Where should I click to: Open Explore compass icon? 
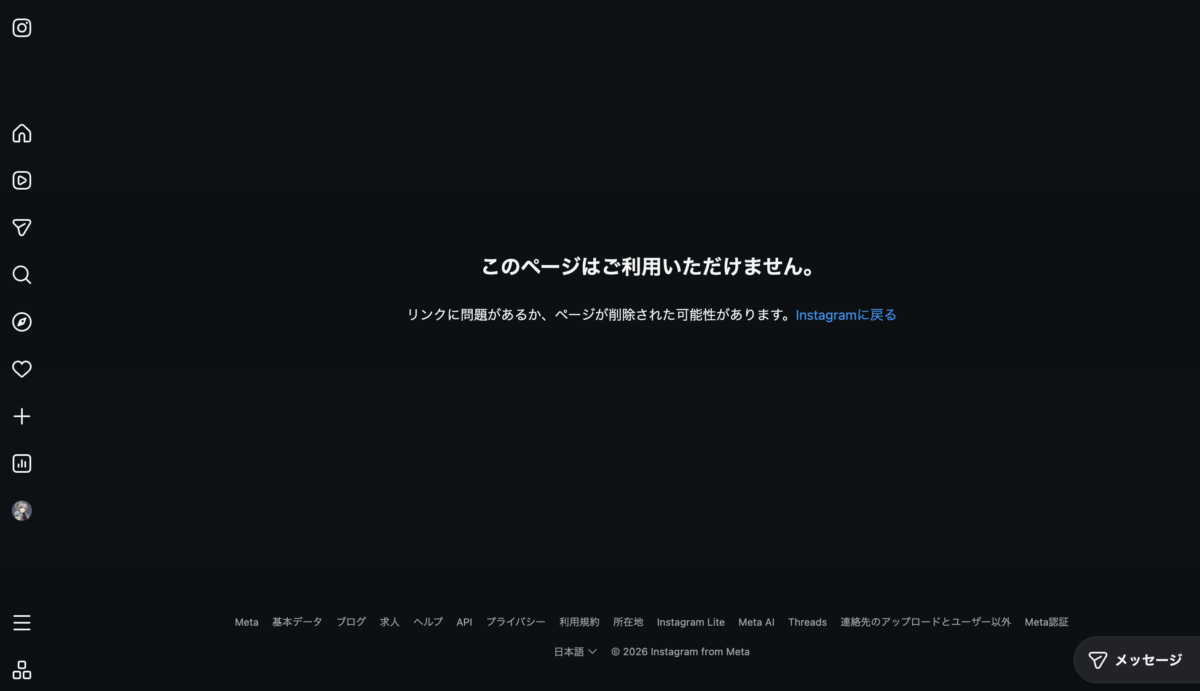tap(22, 322)
